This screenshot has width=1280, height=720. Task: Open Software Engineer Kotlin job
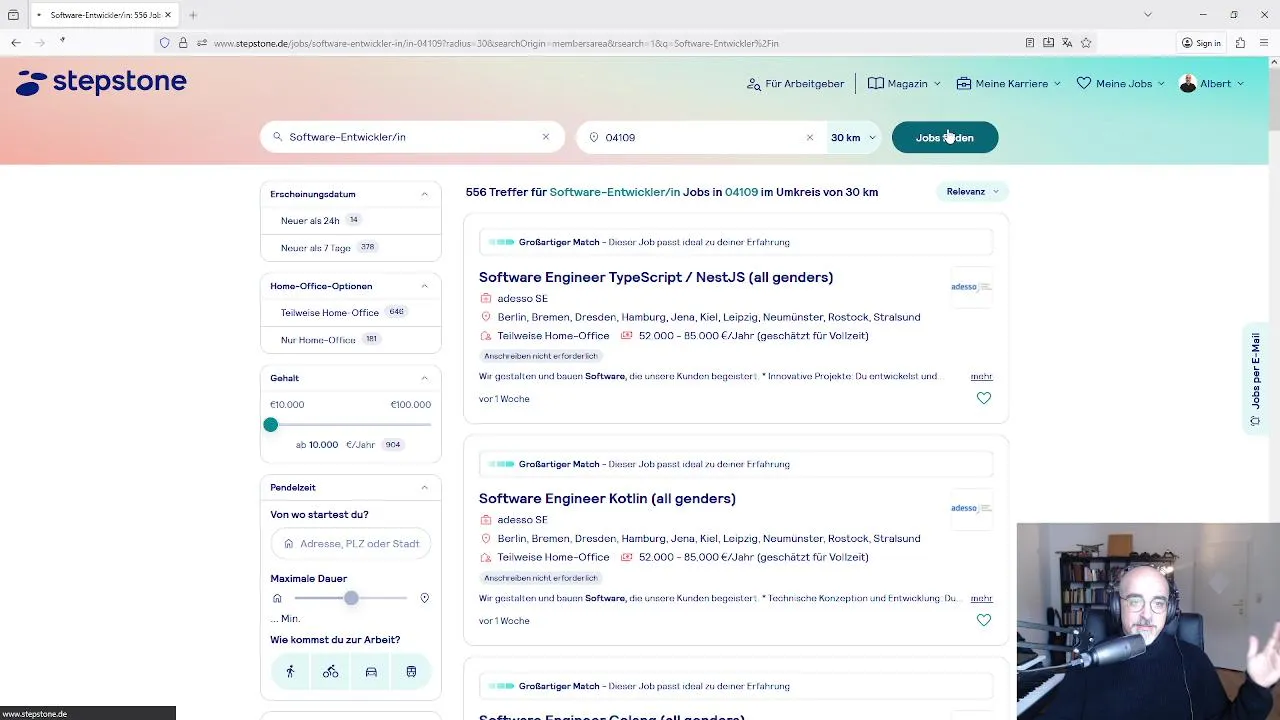pos(607,498)
